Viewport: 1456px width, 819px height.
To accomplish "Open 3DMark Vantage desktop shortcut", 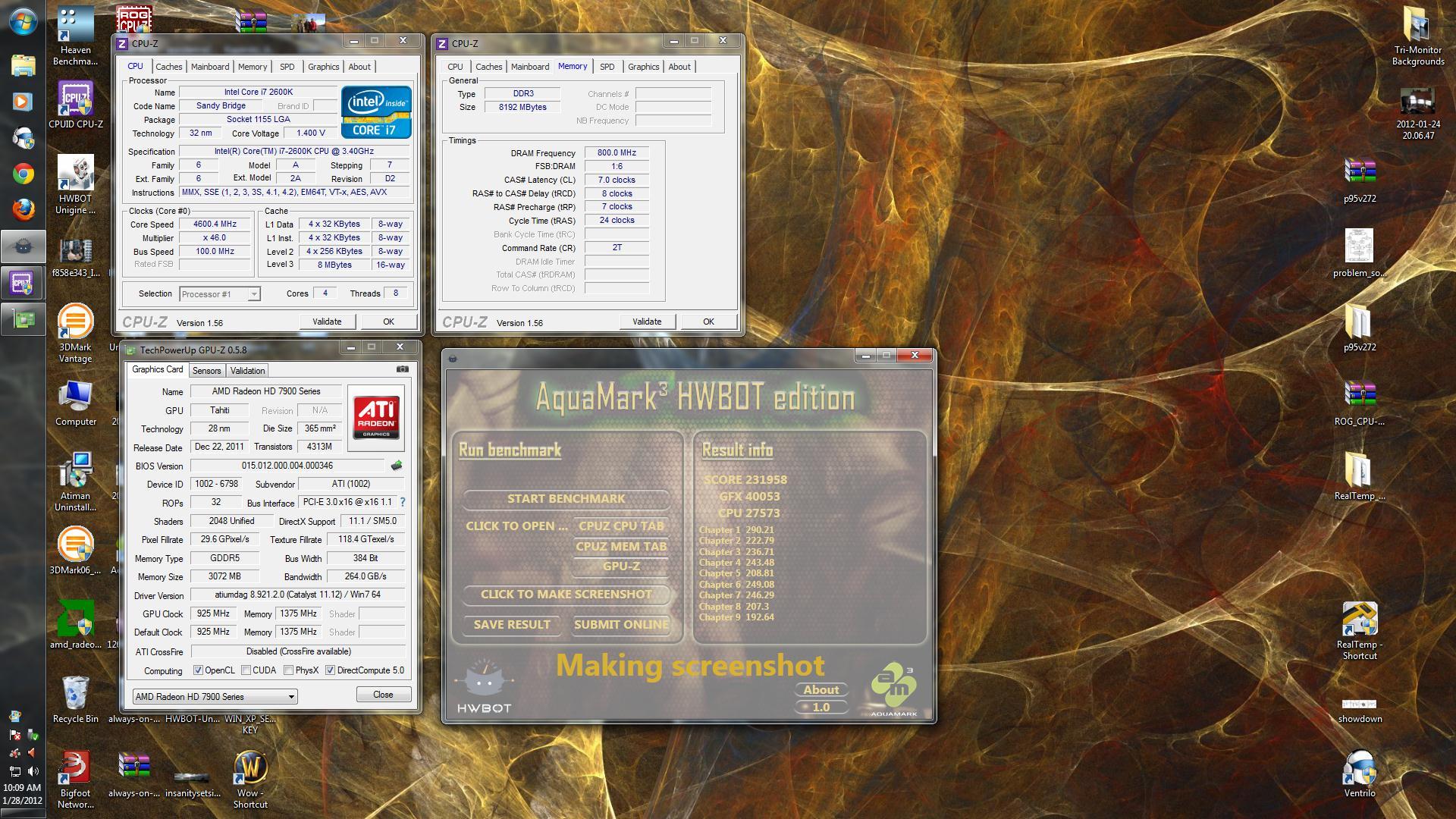I will [75, 333].
